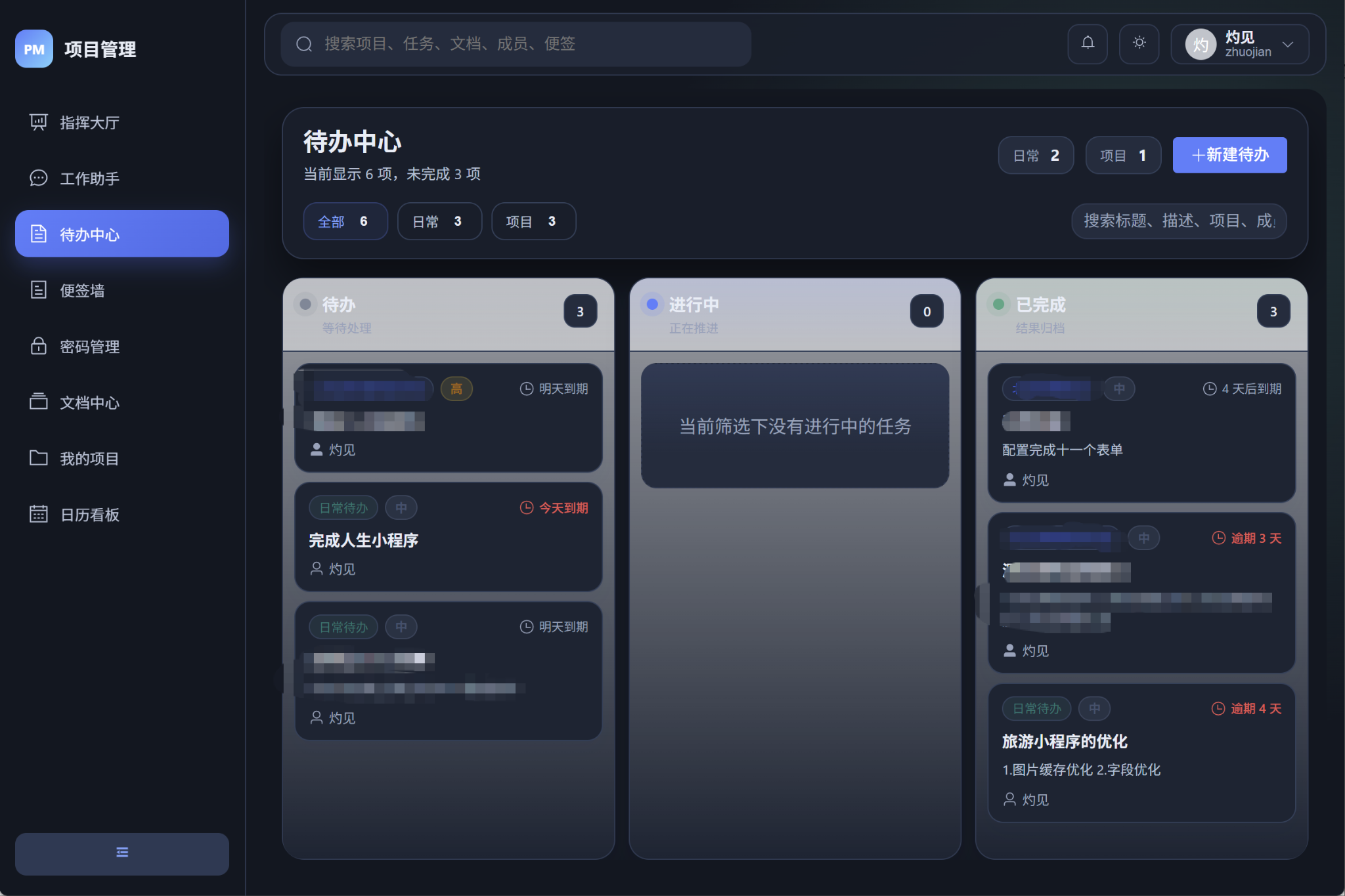View the 日历看板 calendar board

[x=89, y=515]
